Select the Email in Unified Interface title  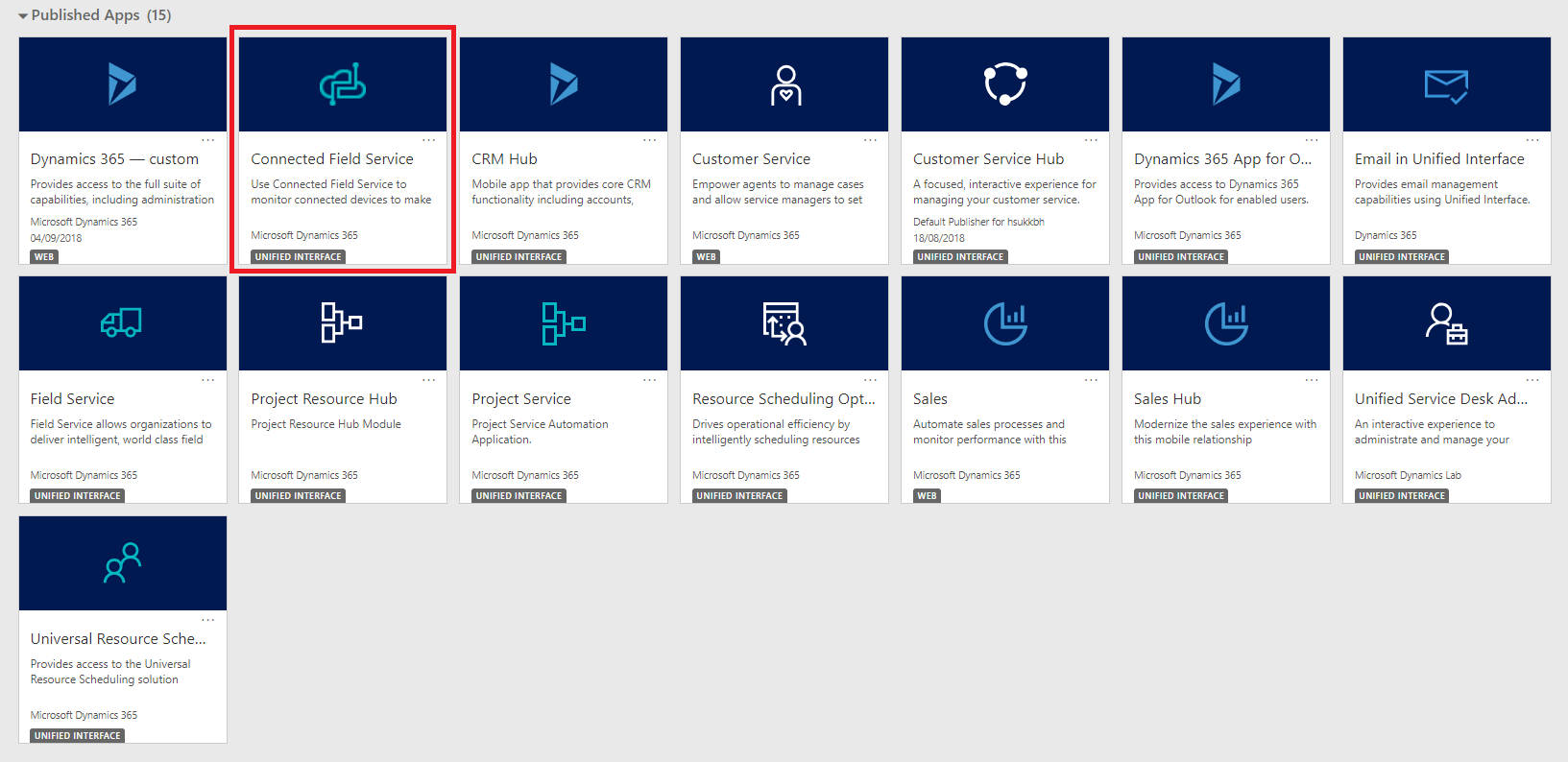(x=1439, y=159)
